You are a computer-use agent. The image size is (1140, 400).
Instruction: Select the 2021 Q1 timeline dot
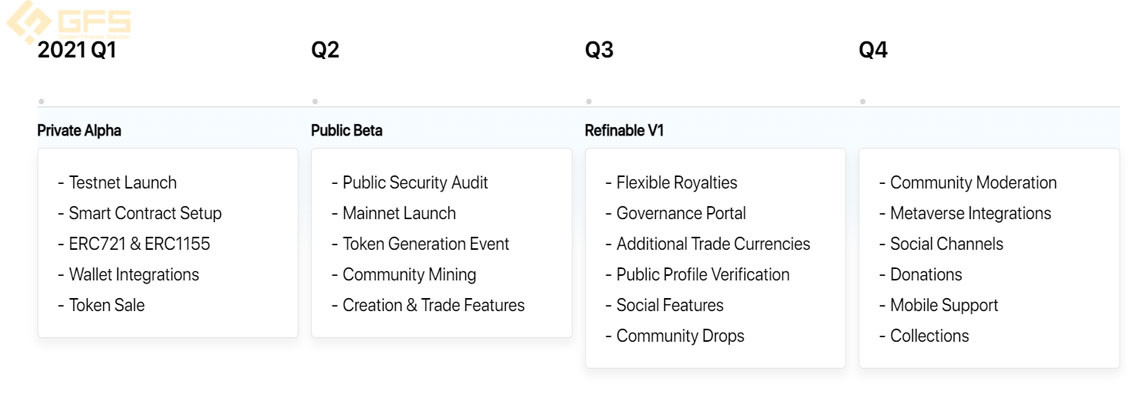tap(41, 101)
